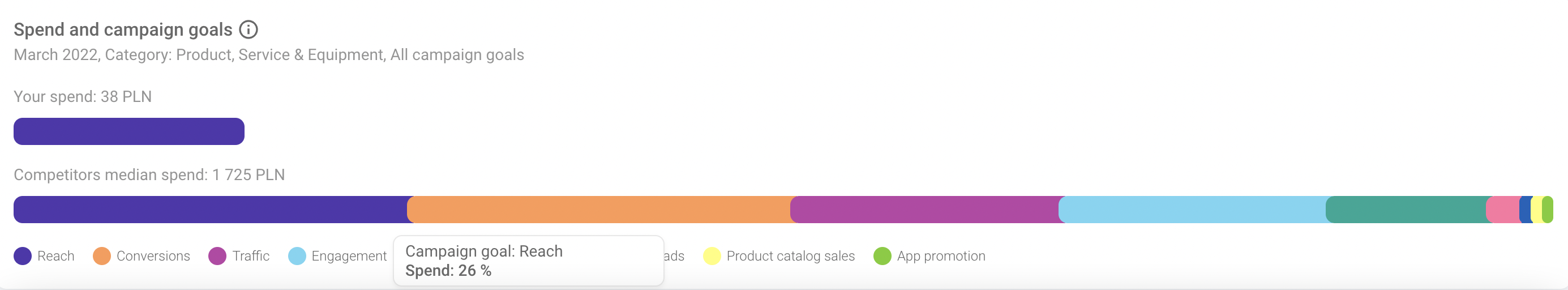Screen dimensions: 1568x290
Task: Select the purple Reach segment in competitors bar
Action: click(210, 210)
